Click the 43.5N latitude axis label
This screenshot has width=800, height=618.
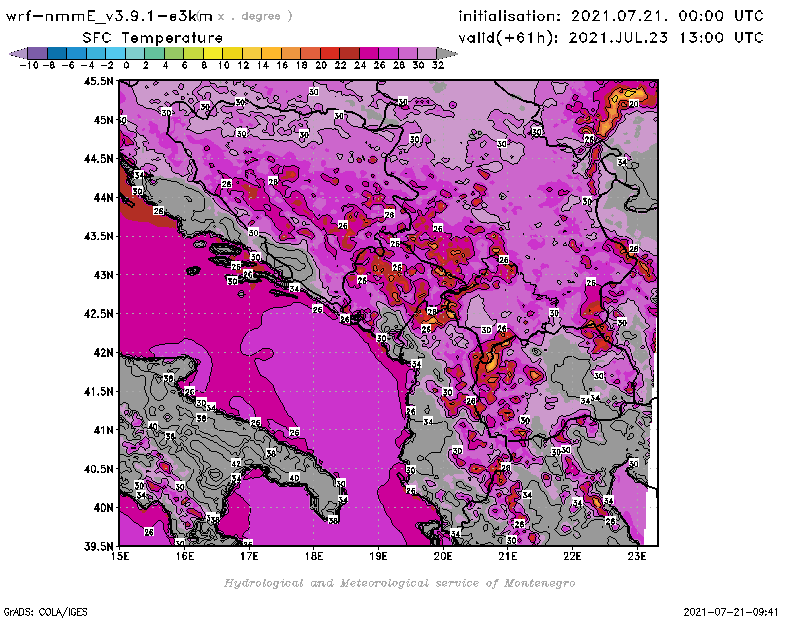tap(98, 236)
